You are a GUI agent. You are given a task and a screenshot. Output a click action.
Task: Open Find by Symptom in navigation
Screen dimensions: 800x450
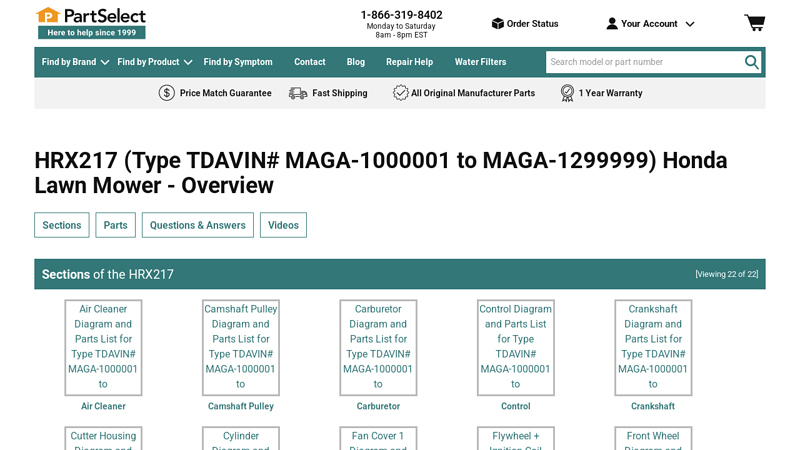(x=238, y=62)
